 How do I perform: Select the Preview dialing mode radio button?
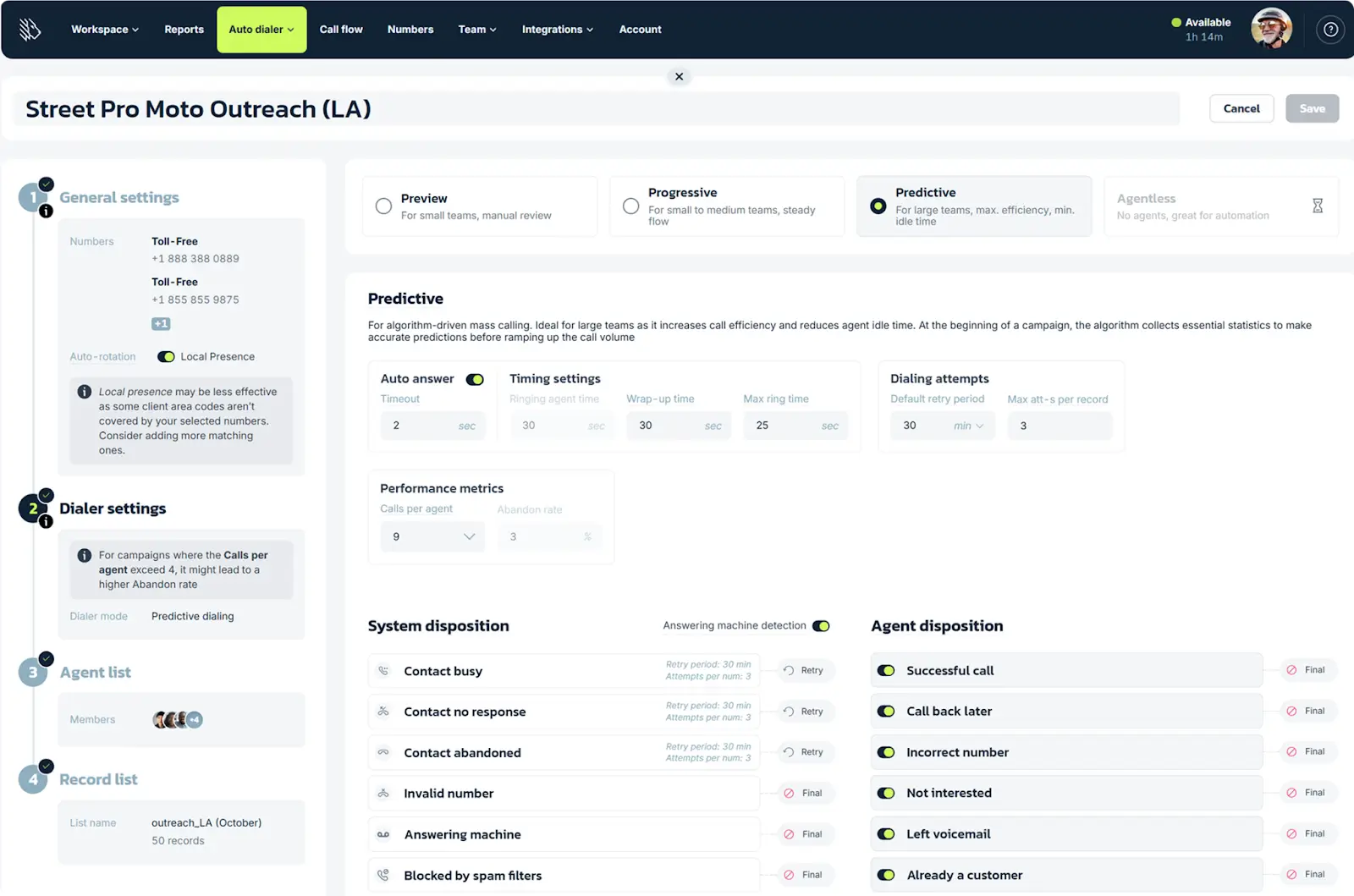click(383, 206)
